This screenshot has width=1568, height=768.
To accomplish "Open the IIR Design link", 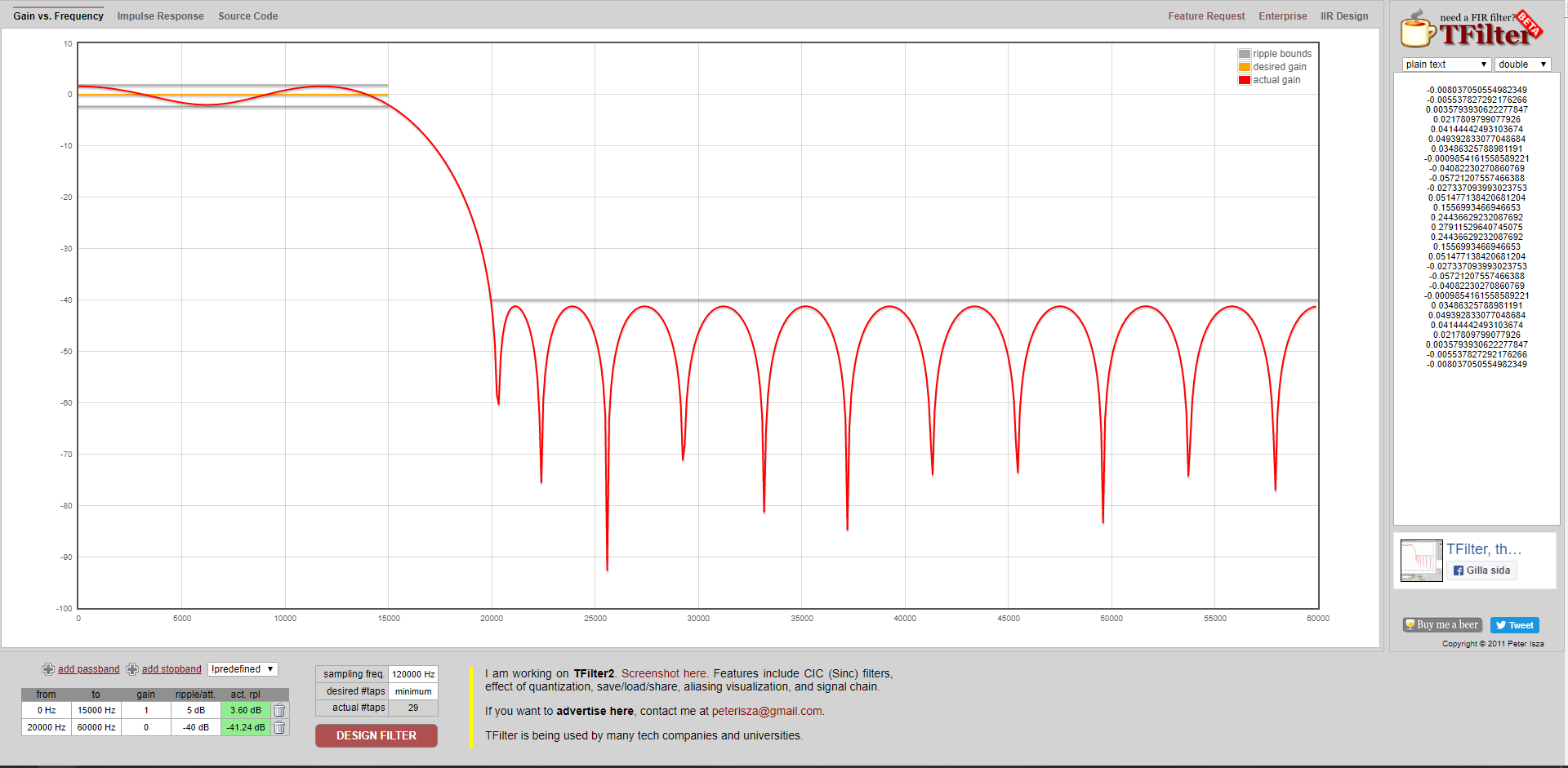I will click(1344, 16).
